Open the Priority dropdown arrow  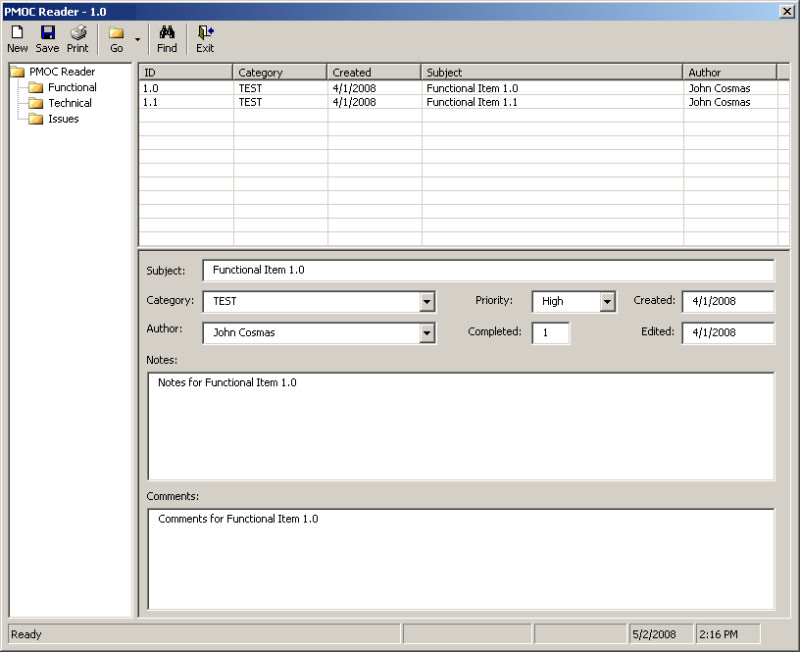coord(607,302)
